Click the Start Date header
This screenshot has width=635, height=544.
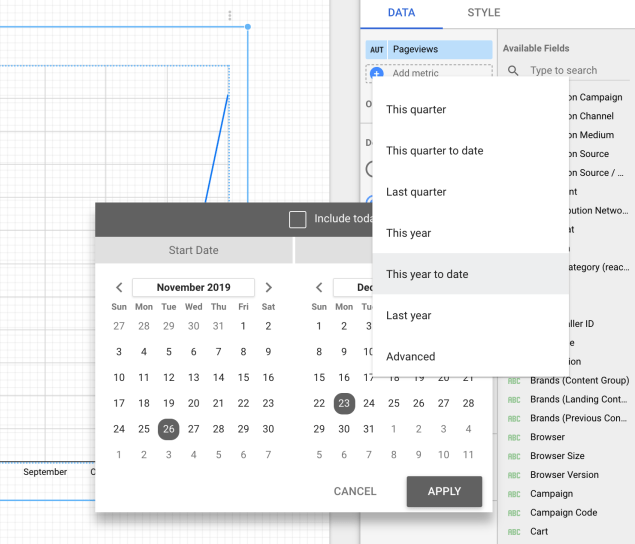coord(194,250)
